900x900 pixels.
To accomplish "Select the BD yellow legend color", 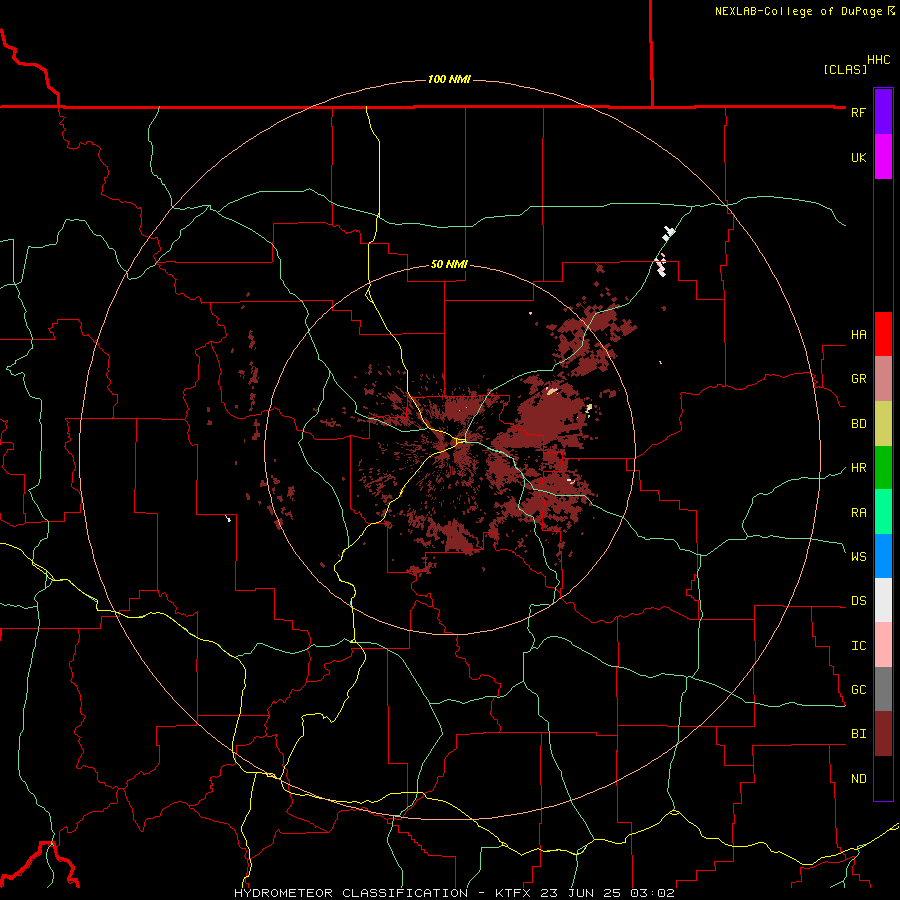I will tap(883, 424).
